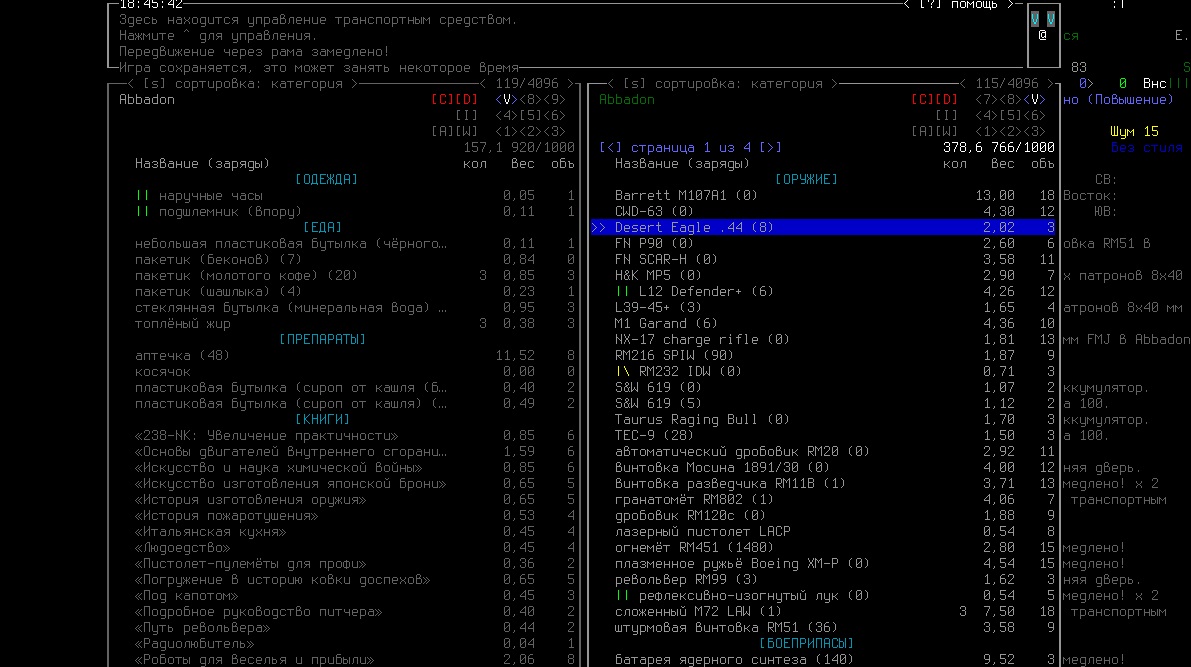Select [C] container source in left pane
This screenshot has height=667, width=1191.
coord(443,100)
